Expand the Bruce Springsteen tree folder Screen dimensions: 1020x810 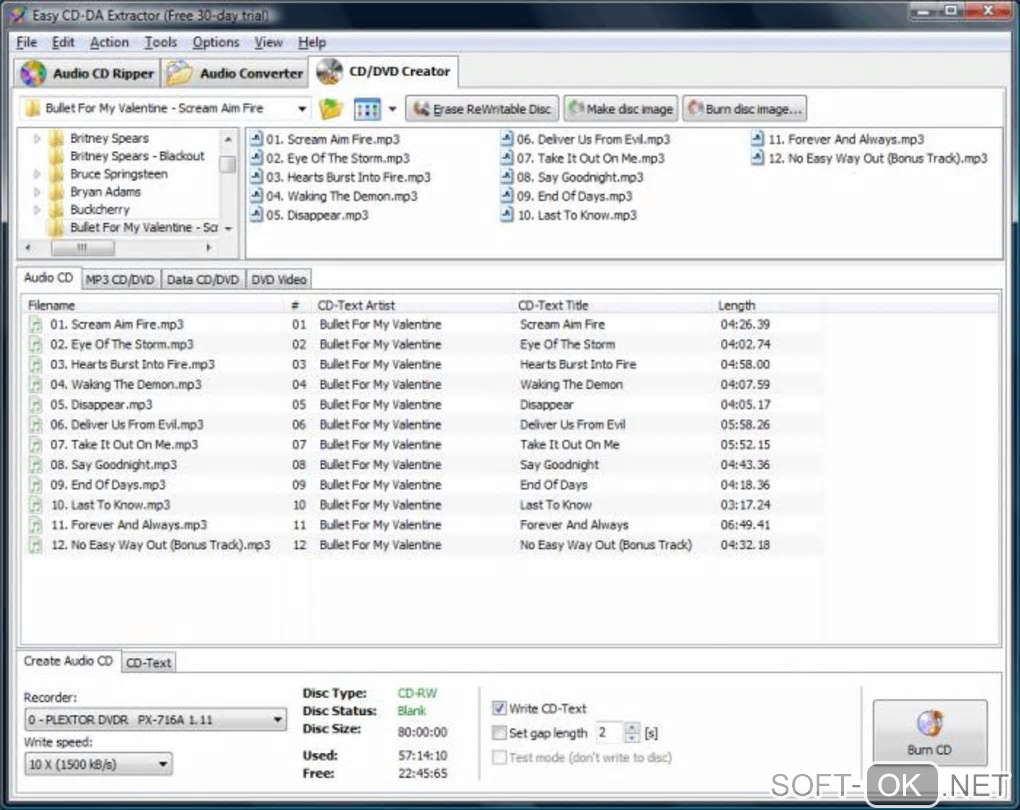pyautogui.click(x=37, y=174)
